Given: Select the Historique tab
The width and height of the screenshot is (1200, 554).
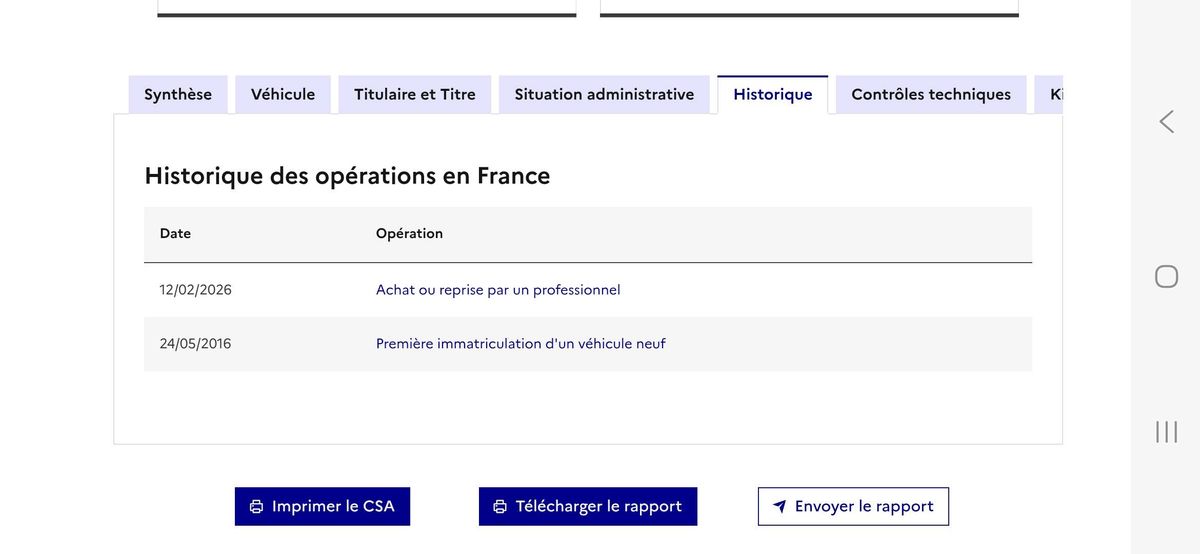Looking at the screenshot, I should pyautogui.click(x=773, y=95).
